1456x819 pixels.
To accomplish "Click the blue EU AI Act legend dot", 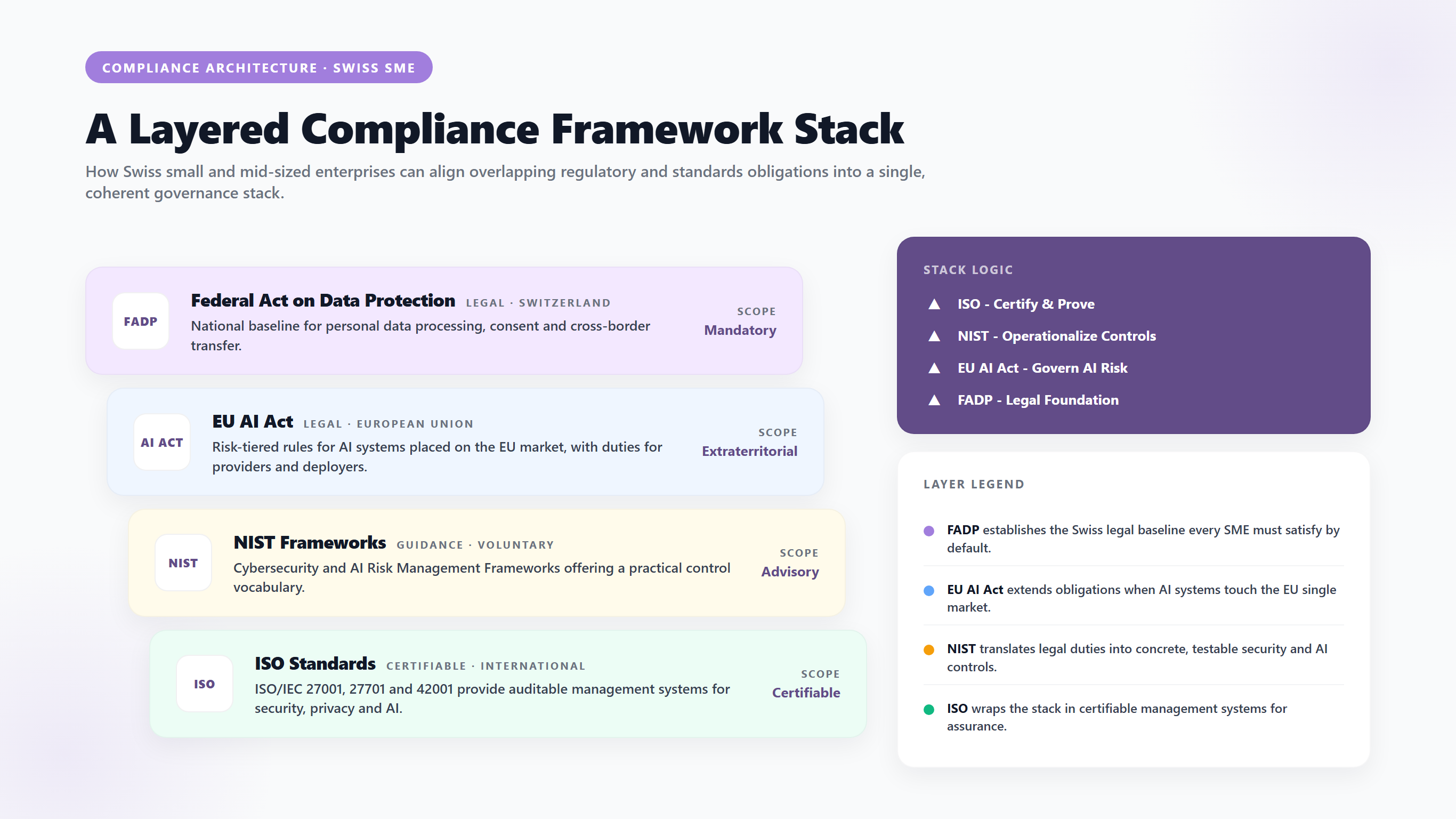I will click(928, 590).
